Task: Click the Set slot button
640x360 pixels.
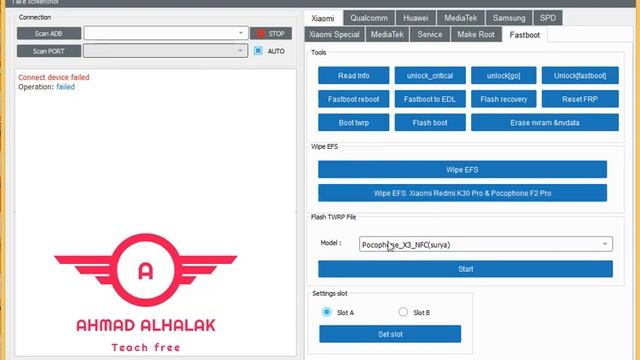Action: [390, 334]
